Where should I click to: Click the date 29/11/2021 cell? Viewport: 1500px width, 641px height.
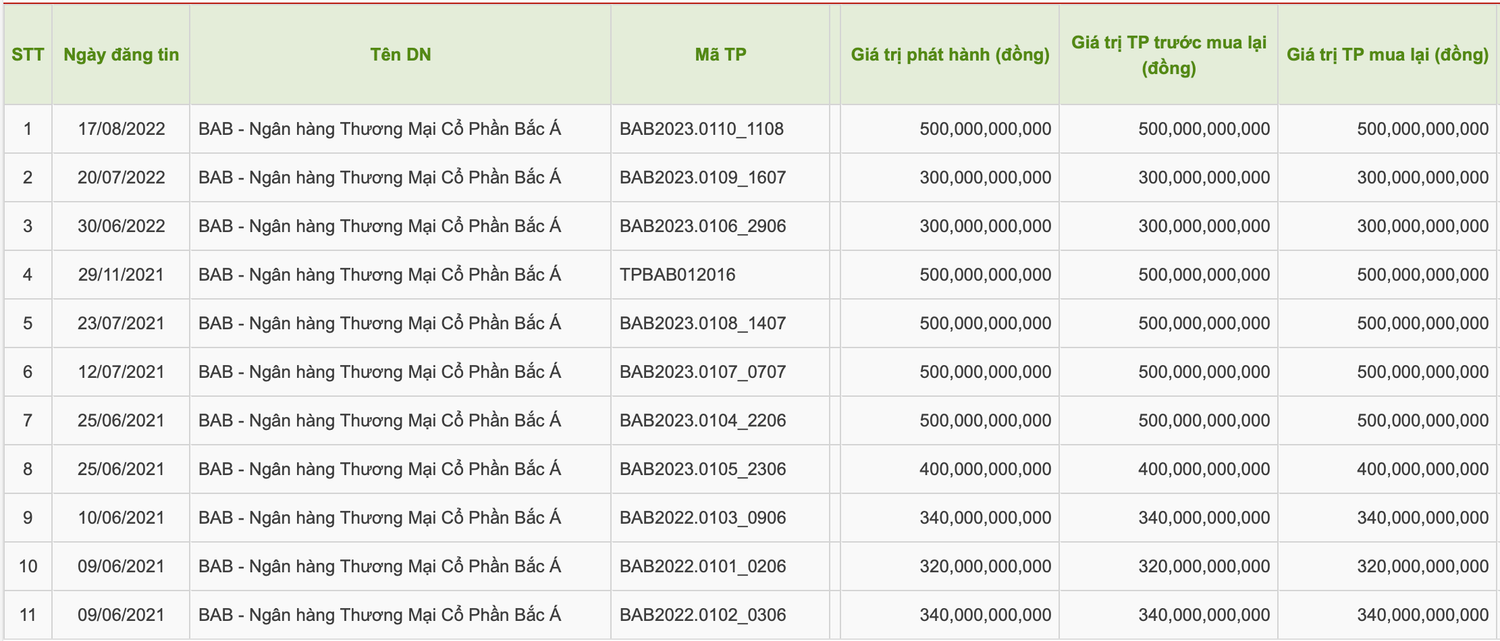(121, 275)
